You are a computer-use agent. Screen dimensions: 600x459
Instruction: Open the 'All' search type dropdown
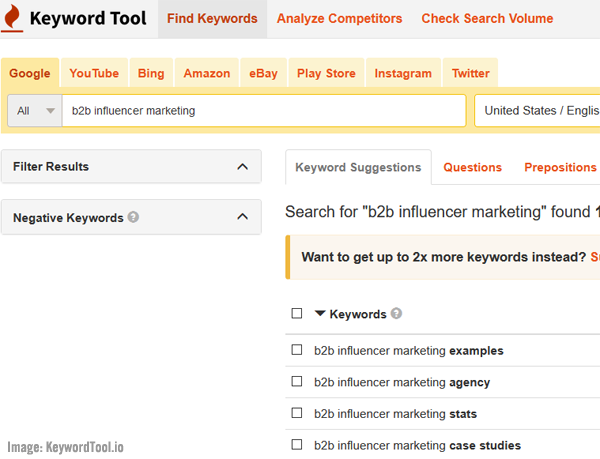coord(35,111)
